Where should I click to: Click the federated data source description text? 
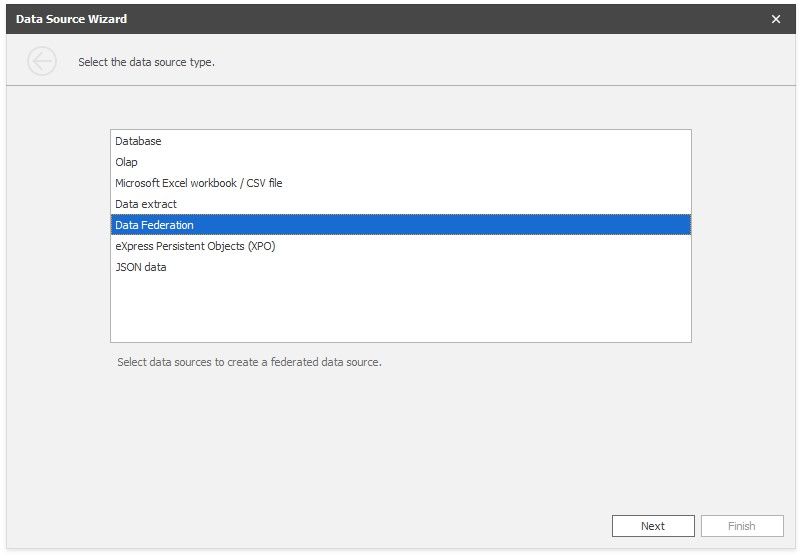click(x=249, y=362)
